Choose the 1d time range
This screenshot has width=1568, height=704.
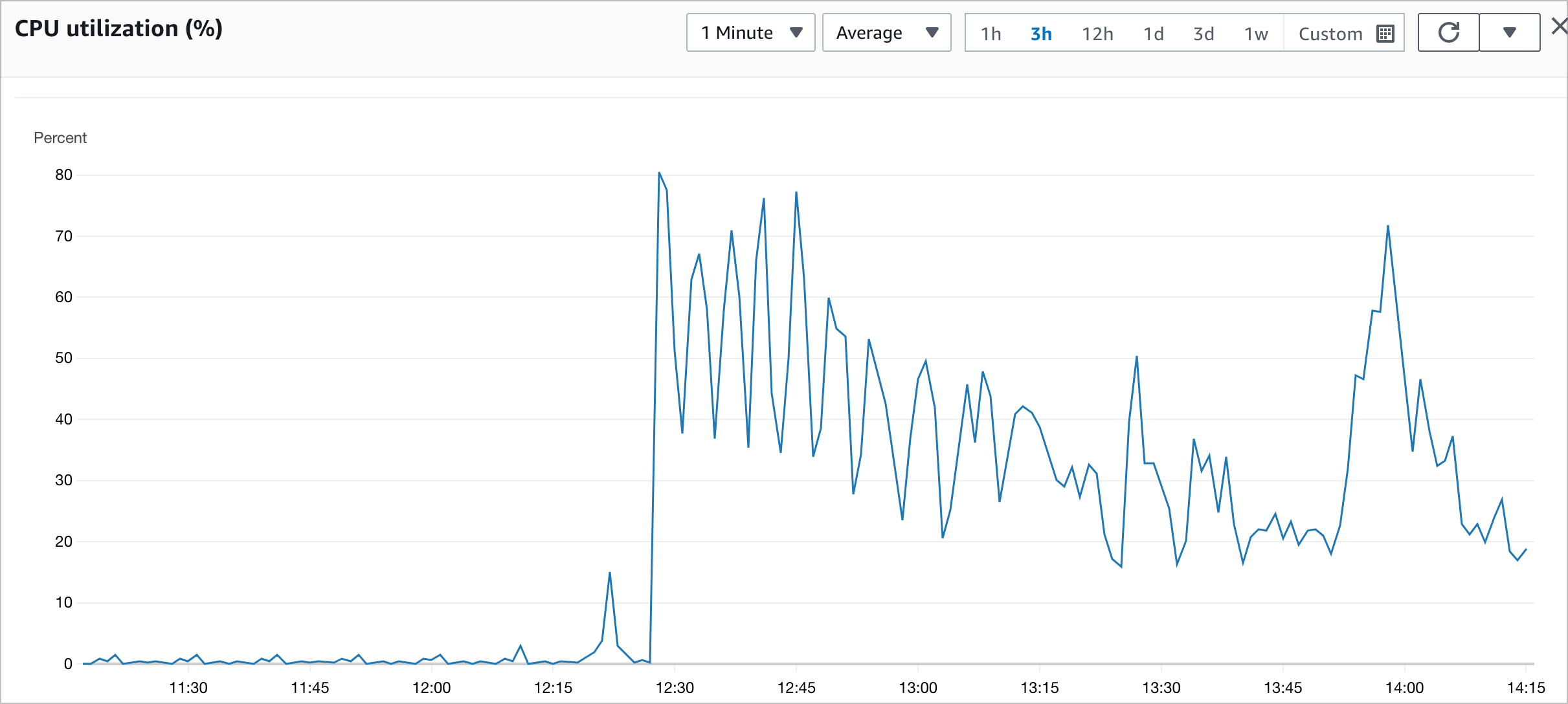[x=1153, y=34]
